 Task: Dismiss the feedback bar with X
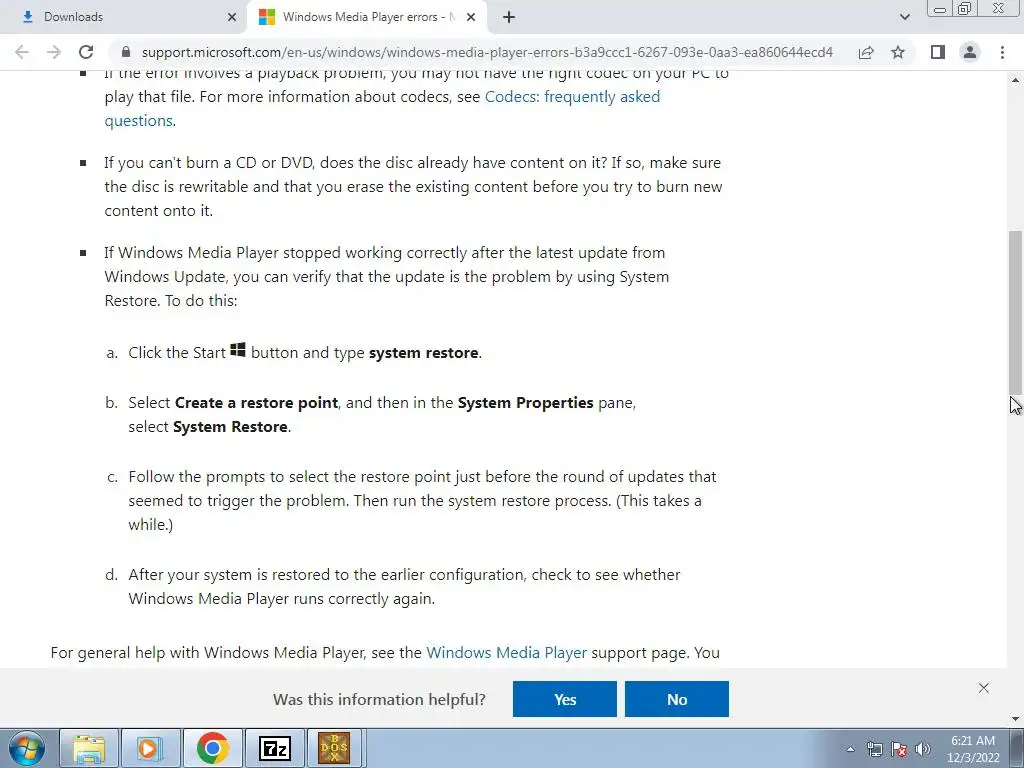984,688
